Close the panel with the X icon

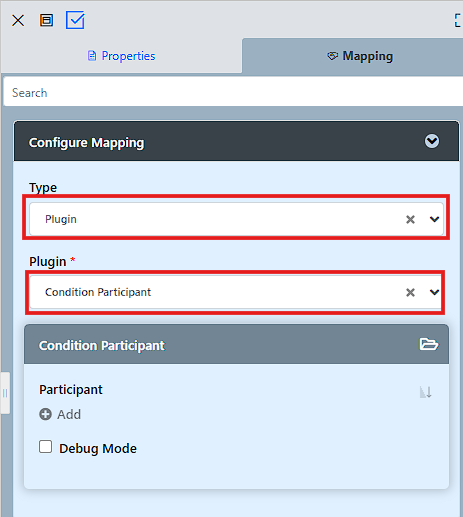(x=18, y=20)
